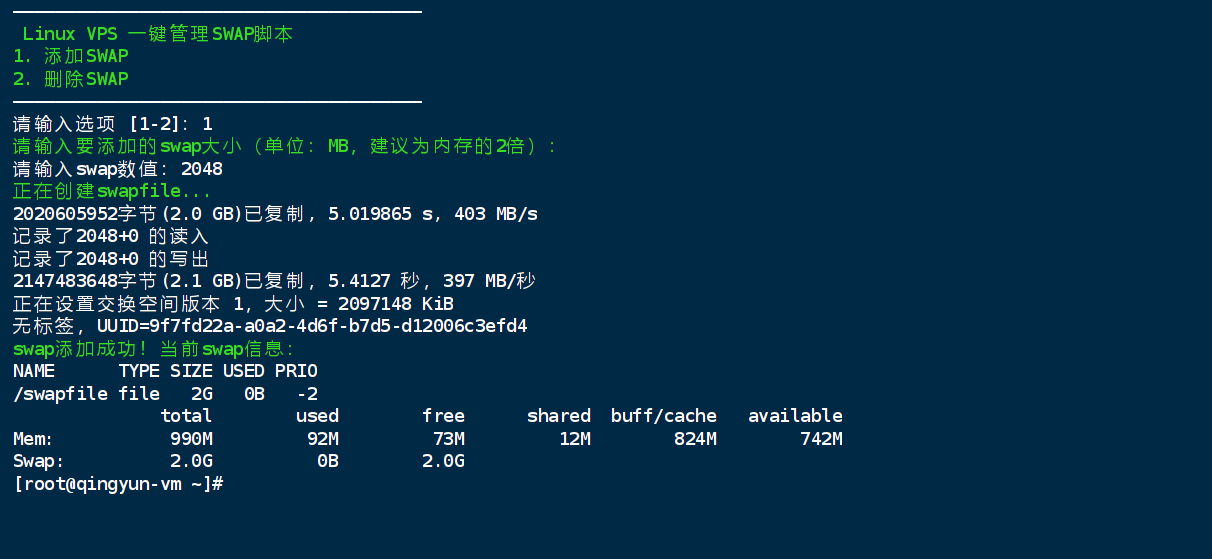This screenshot has width=1212, height=559.
Task: Click the Mem total value '990M'
Action: pos(191,439)
